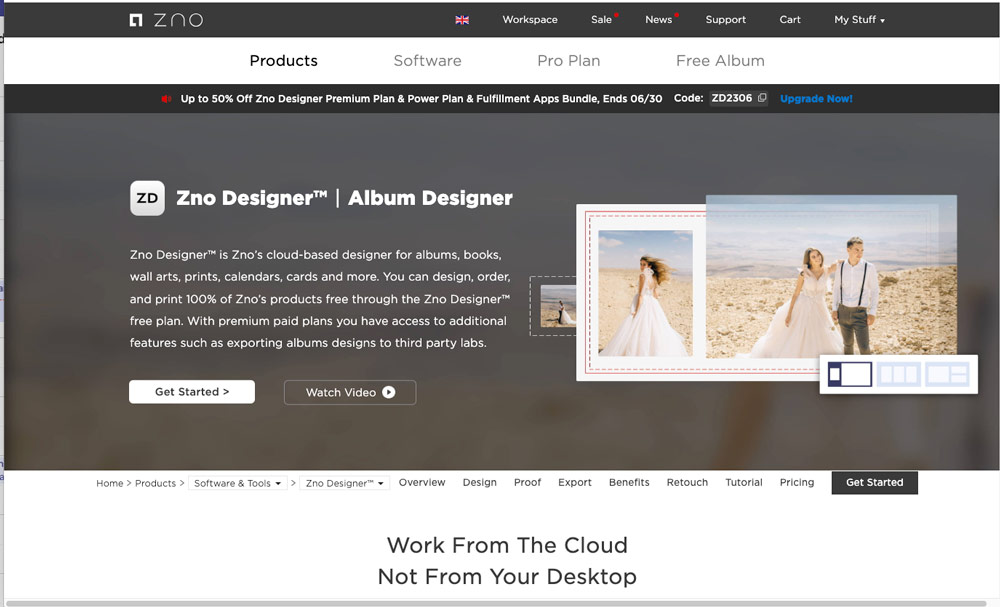Click the 'Zno Designer™ | Album Designer' title
Image resolution: width=1000 pixels, height=607 pixels.
(x=344, y=198)
